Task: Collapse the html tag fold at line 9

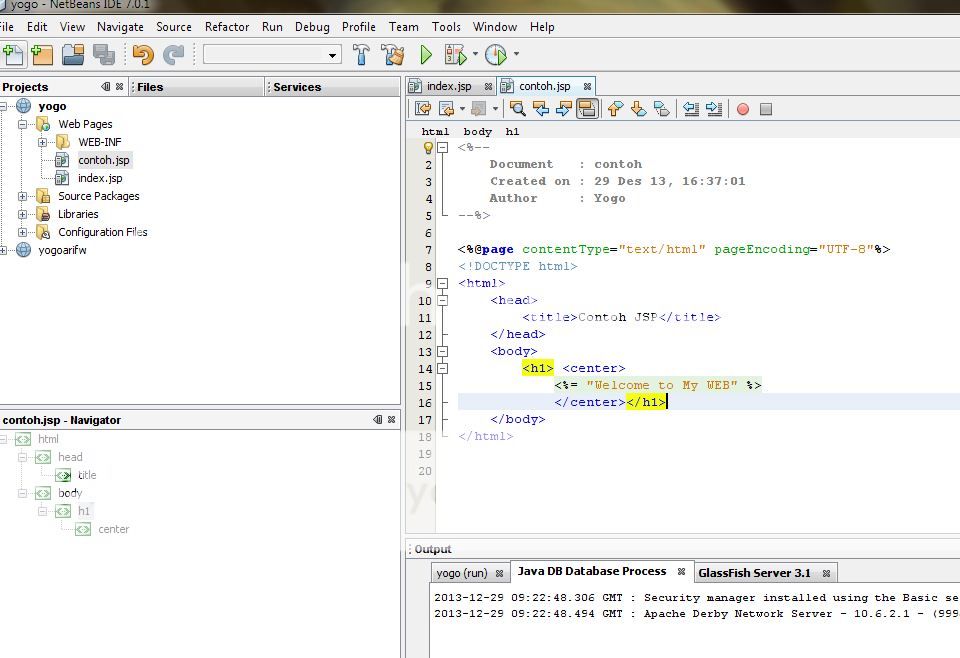Action: coord(442,283)
